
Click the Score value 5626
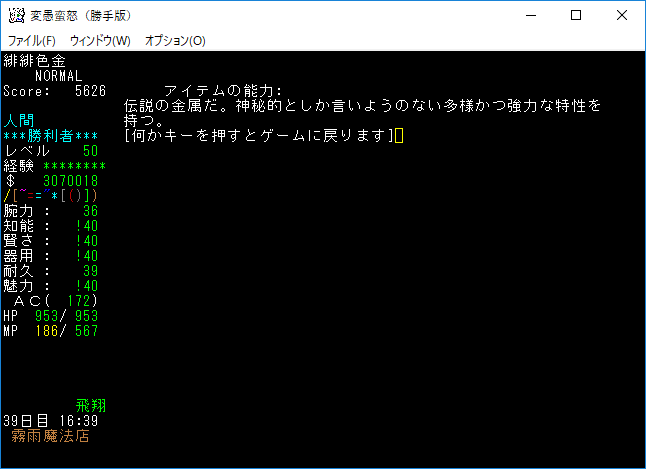[90, 91]
